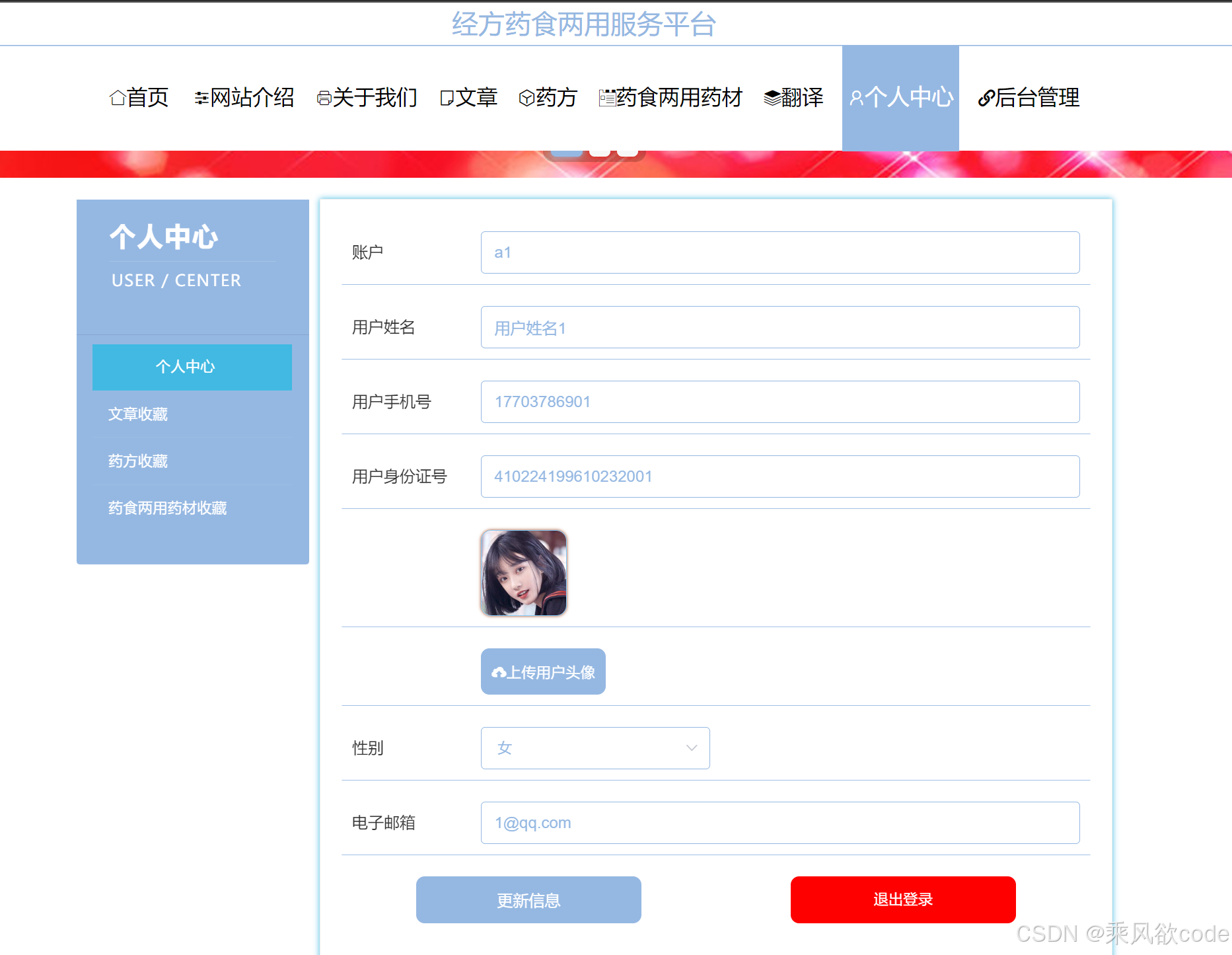
Task: Click the 电子邮箱 email input field
Action: [x=779, y=822]
